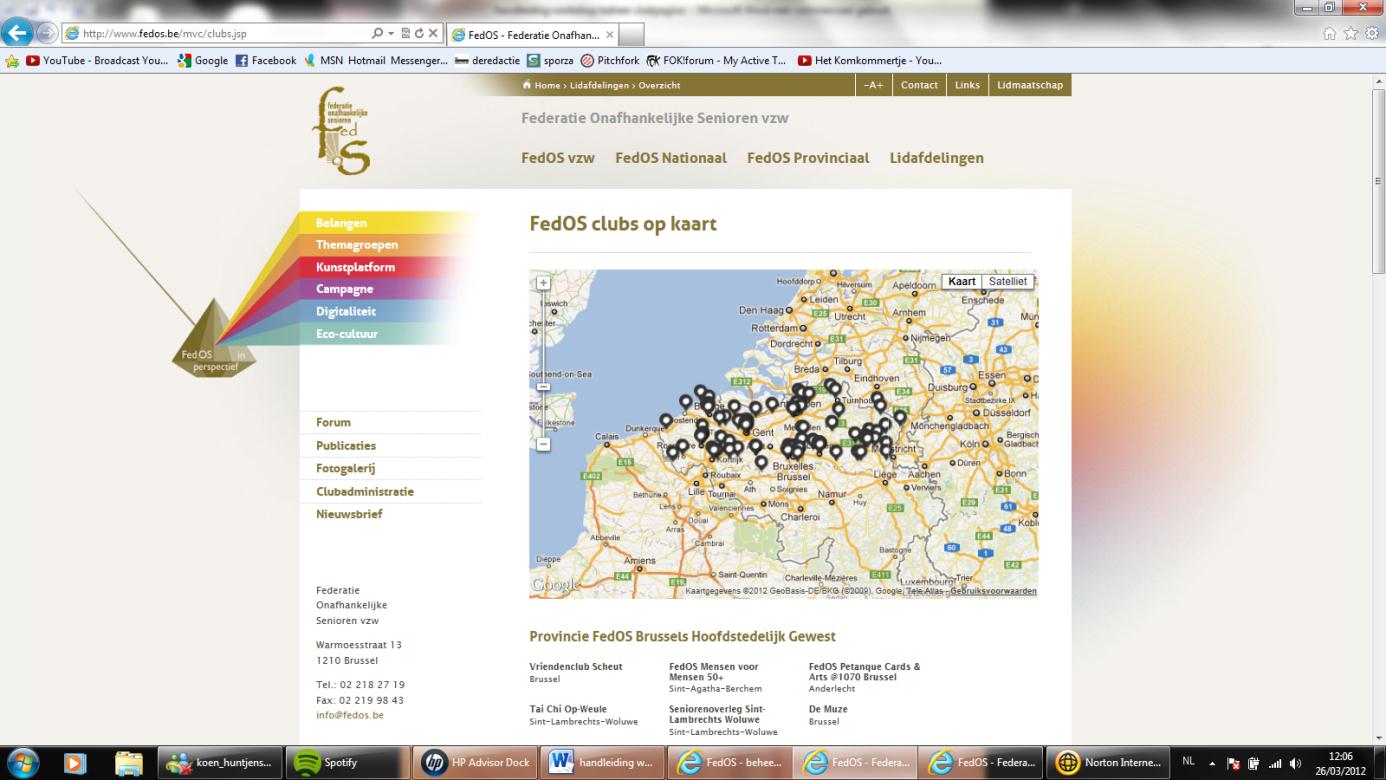Open Gebruiksvoorwaarden link on the map
The image size is (1386, 780).
coord(993,591)
